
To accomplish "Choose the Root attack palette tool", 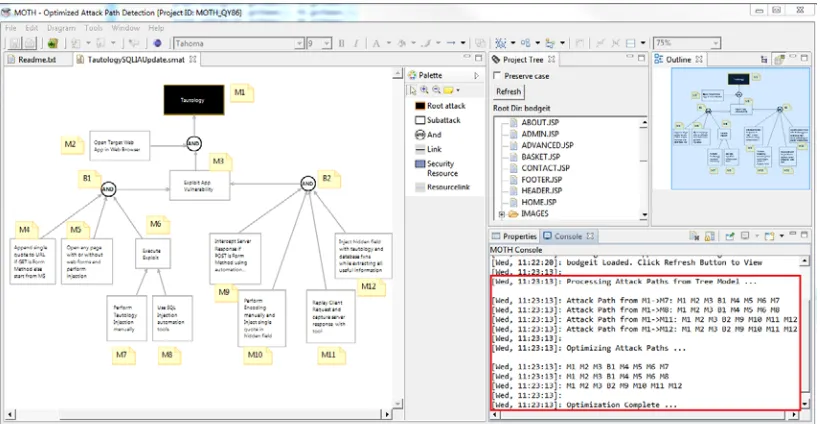I will point(440,106).
